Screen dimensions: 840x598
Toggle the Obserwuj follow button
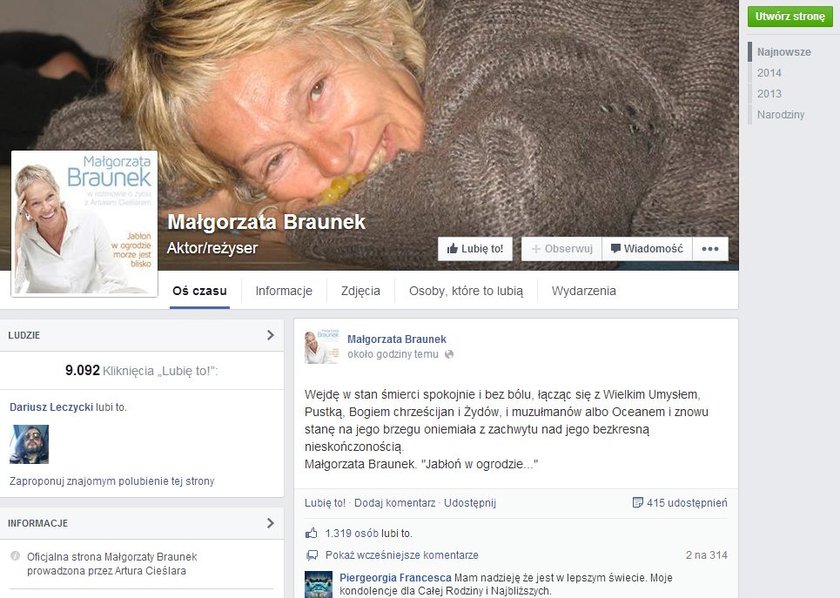point(561,249)
